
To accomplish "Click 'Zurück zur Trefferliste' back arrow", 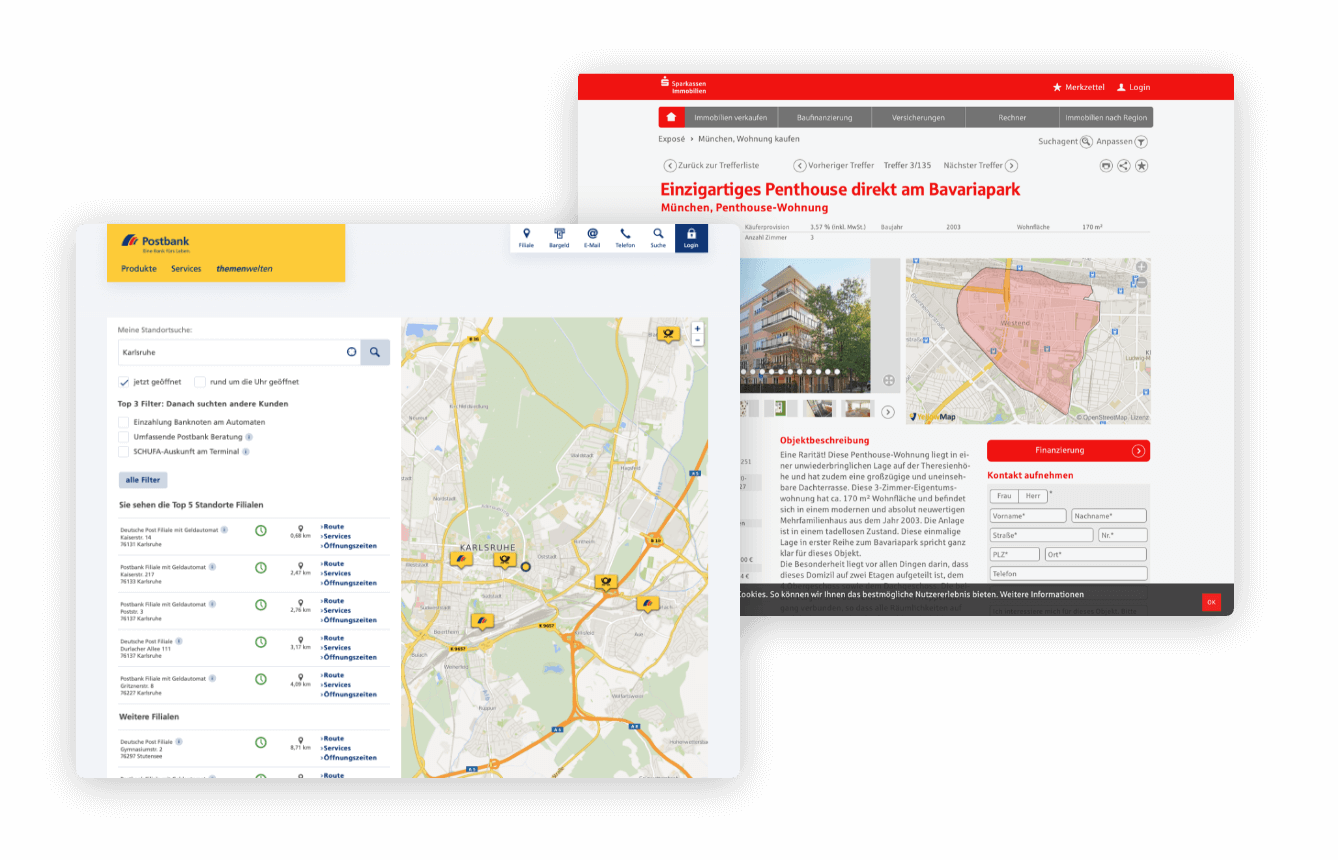I will click(x=670, y=166).
